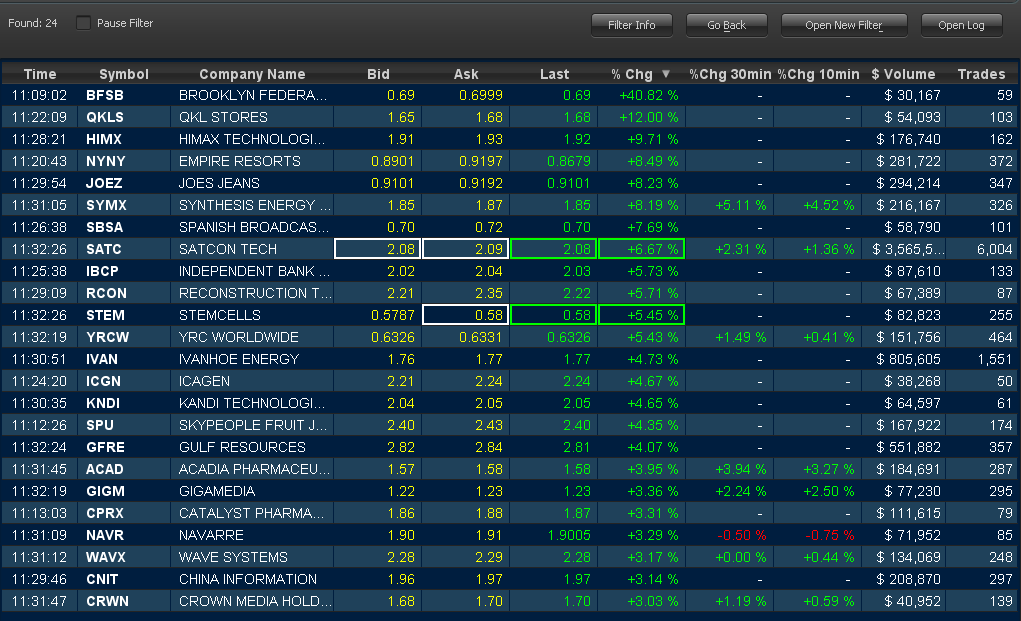The width and height of the screenshot is (1021, 621).
Task: Select the CPRX symbol
Action: click(105, 514)
